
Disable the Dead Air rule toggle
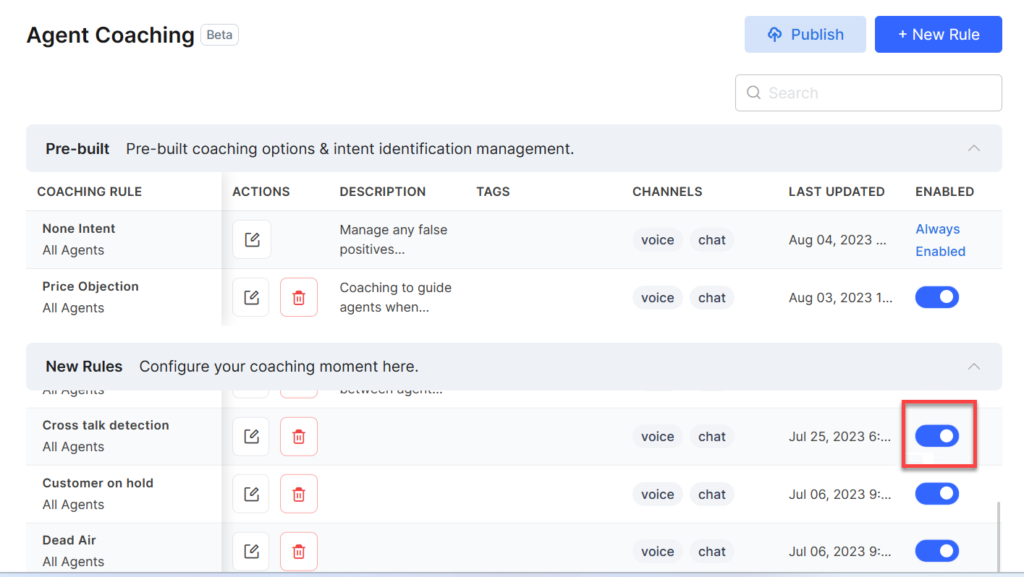point(937,551)
